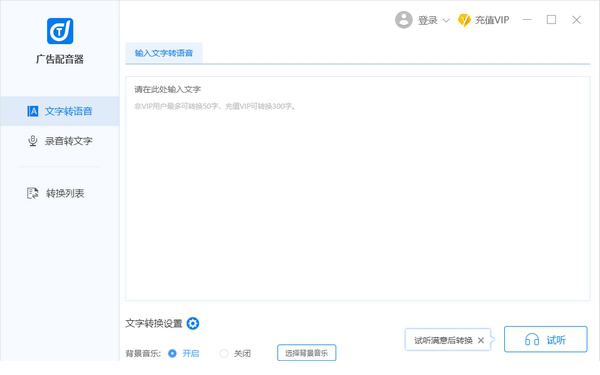The height and width of the screenshot is (375, 600).
Task: Click into the text input area
Action: [x=357, y=189]
